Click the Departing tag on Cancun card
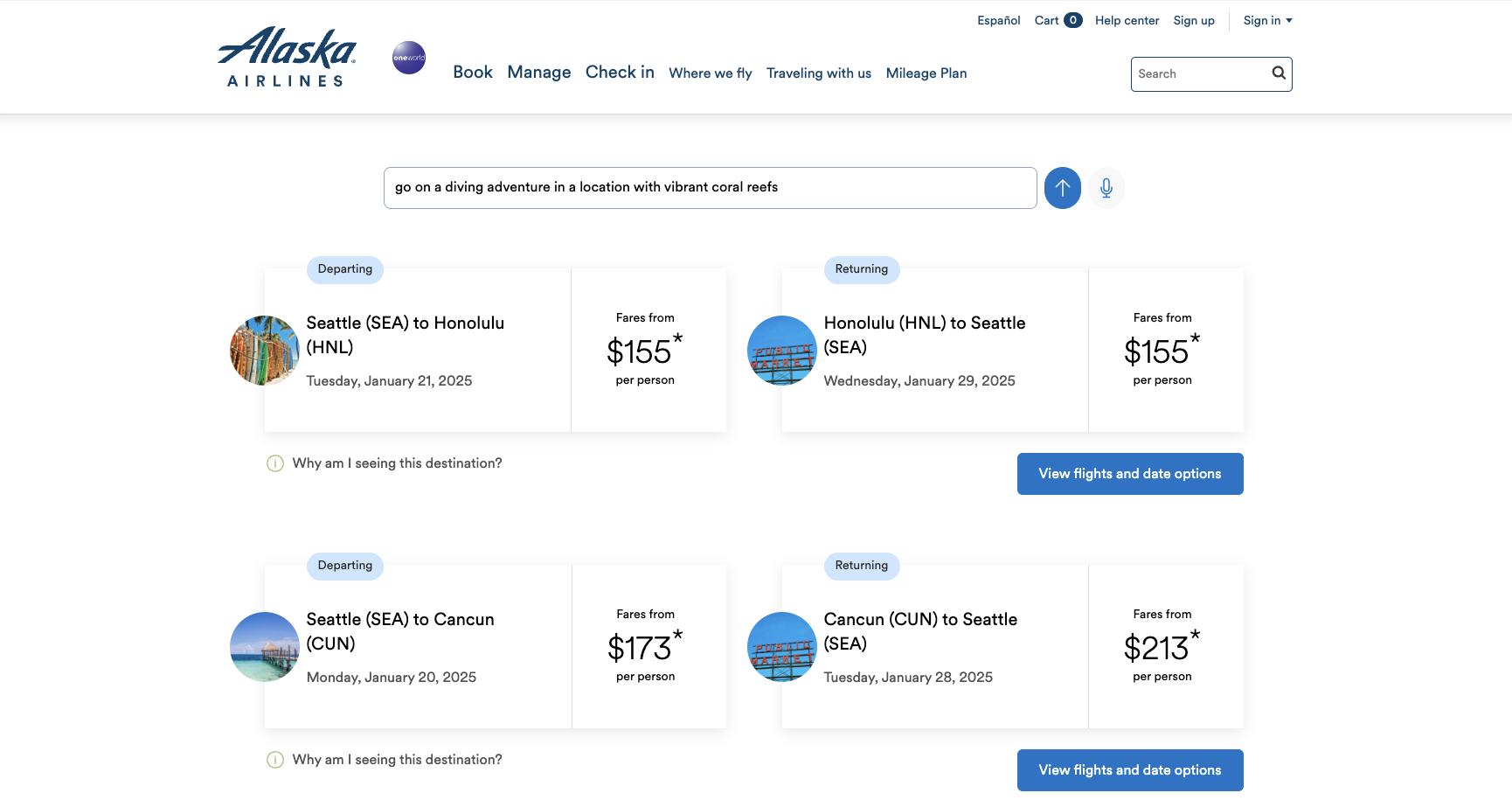 (345, 566)
